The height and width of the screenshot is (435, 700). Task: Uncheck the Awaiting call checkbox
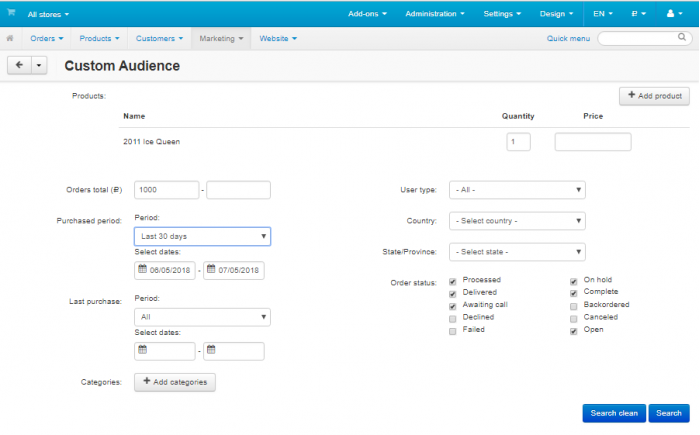pos(453,306)
